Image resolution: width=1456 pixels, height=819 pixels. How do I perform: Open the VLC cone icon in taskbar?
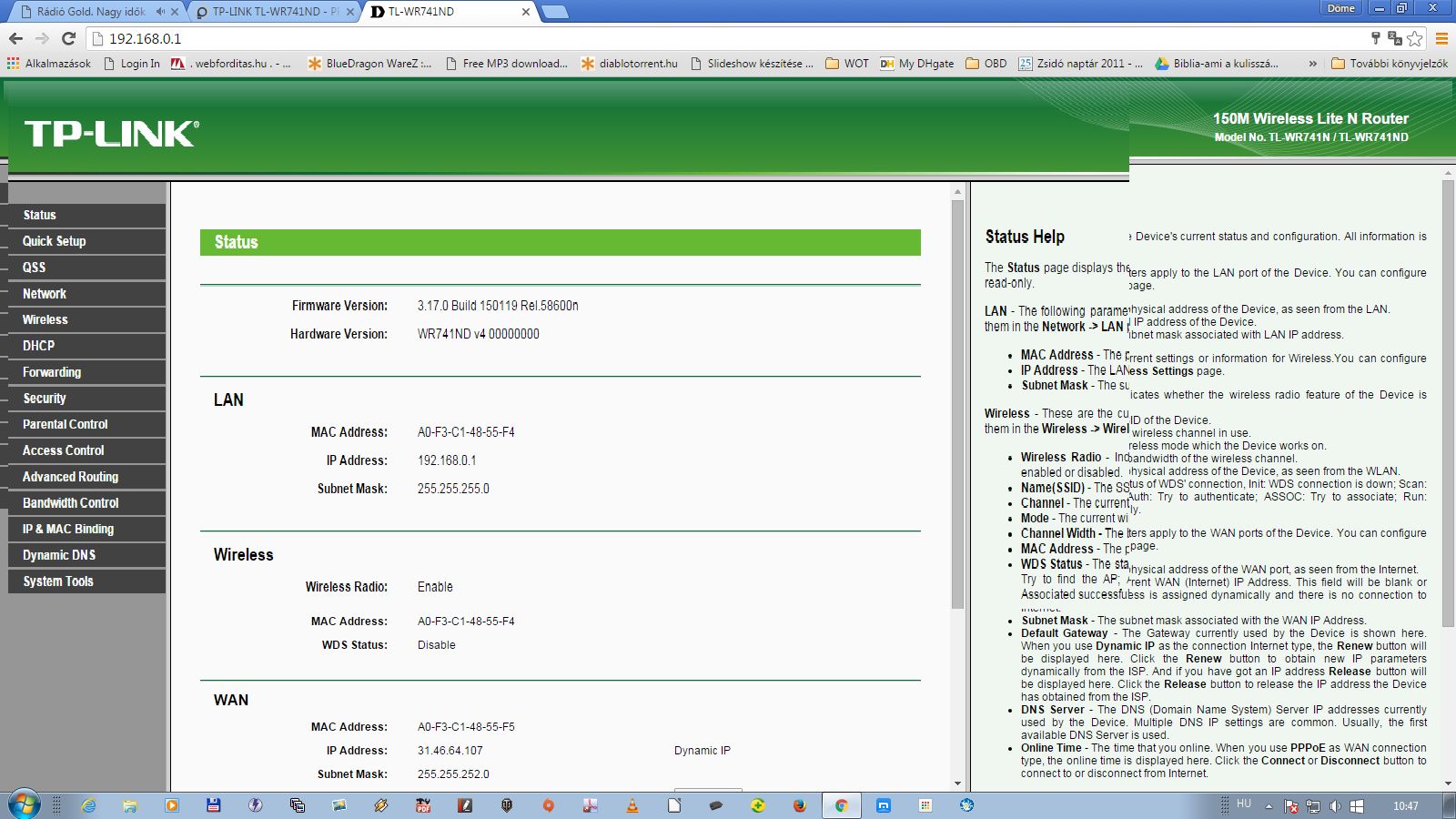point(632,805)
